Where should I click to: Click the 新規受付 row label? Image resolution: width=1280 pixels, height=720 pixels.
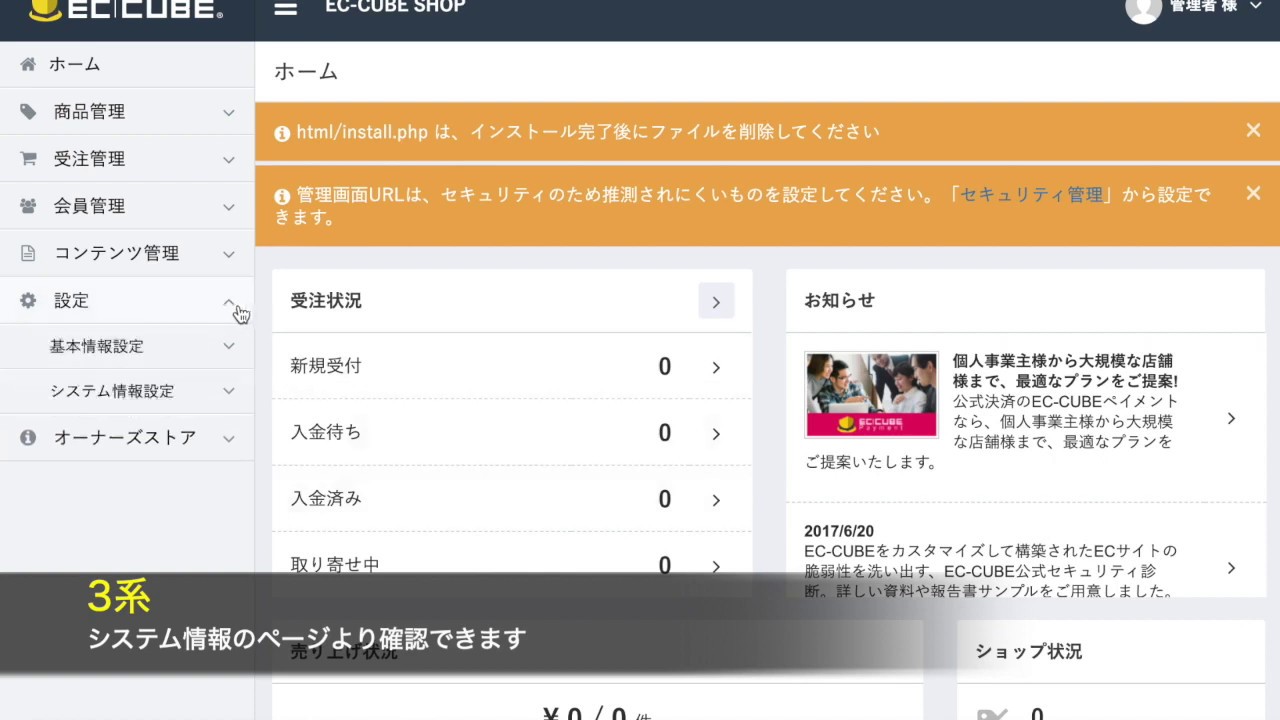326,366
